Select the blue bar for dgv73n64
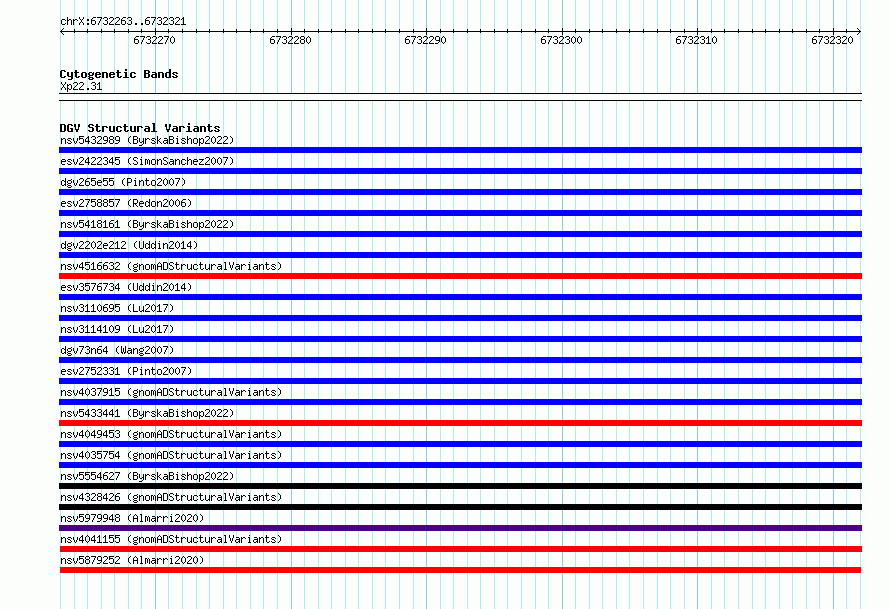 (460, 360)
